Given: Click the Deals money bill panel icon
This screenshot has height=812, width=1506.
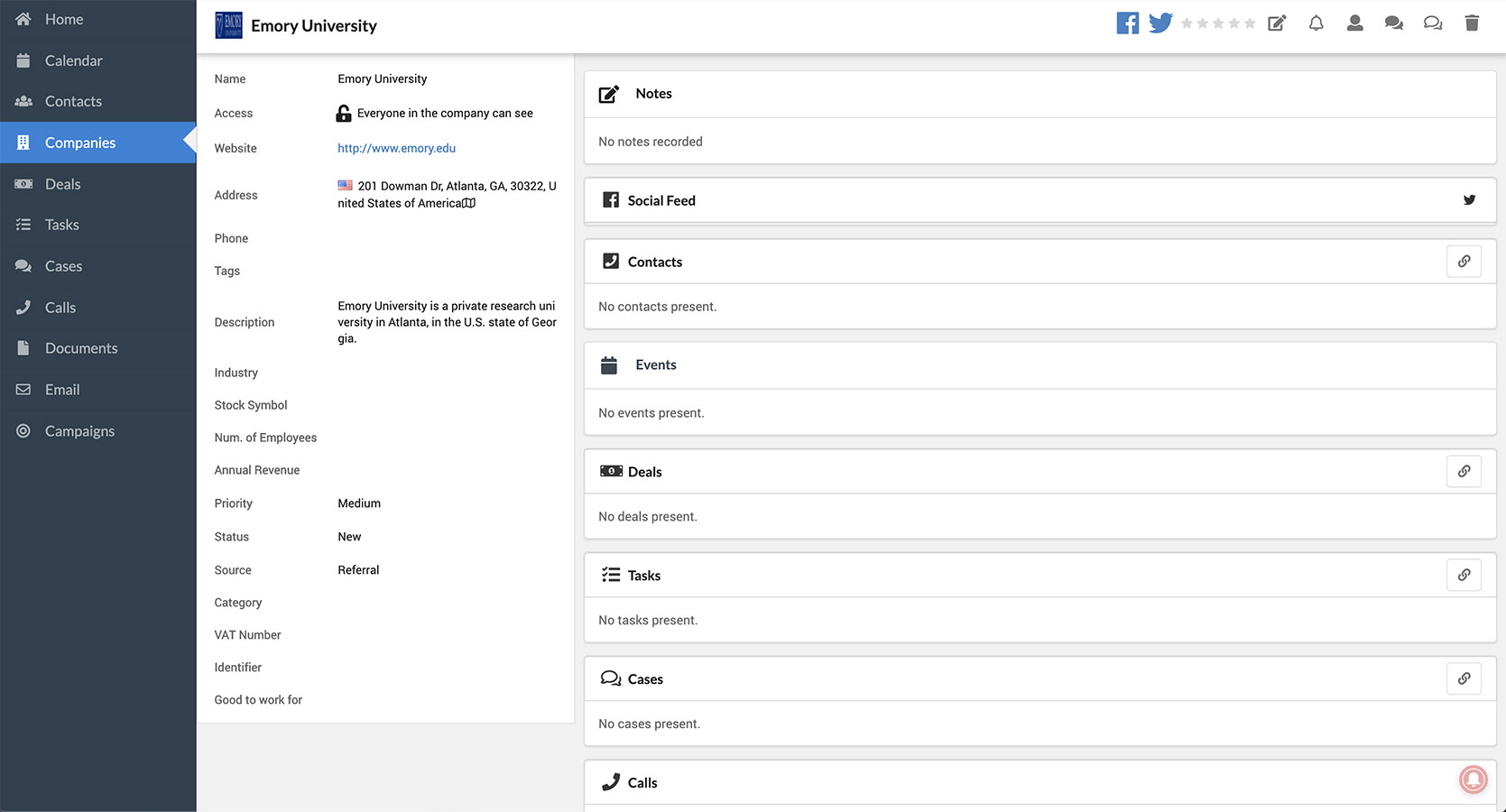Looking at the screenshot, I should point(611,471).
